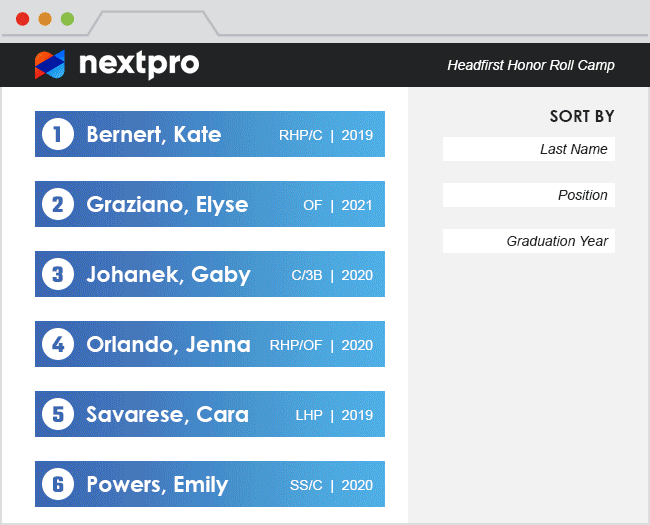Open Orlando, Jenna player entry

[210, 344]
